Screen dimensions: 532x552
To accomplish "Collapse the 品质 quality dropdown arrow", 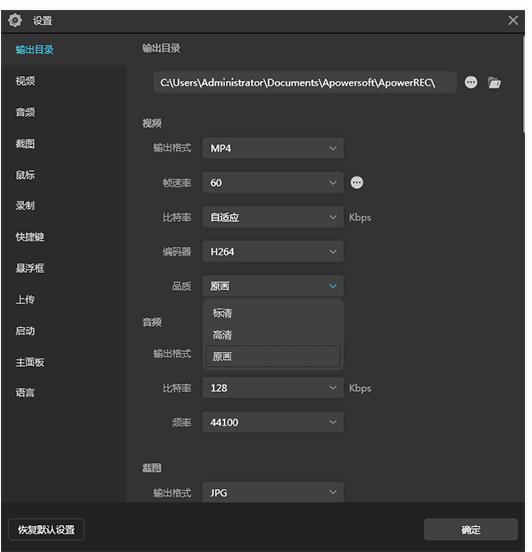I will click(x=333, y=286).
